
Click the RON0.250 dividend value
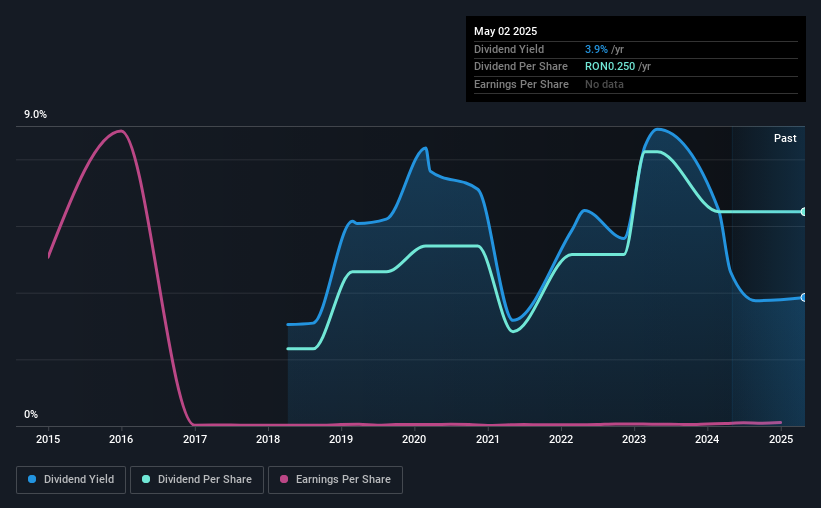pyautogui.click(x=609, y=67)
